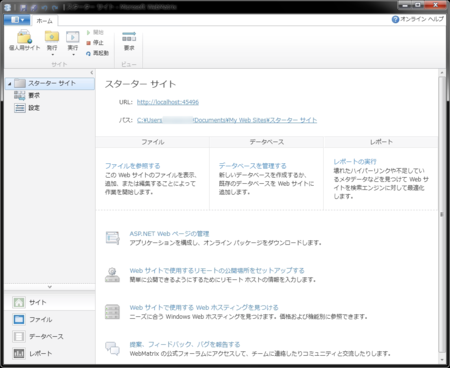Click the 個人用サイト ribbon icon
This screenshot has width=450, height=368.
tap(24, 40)
